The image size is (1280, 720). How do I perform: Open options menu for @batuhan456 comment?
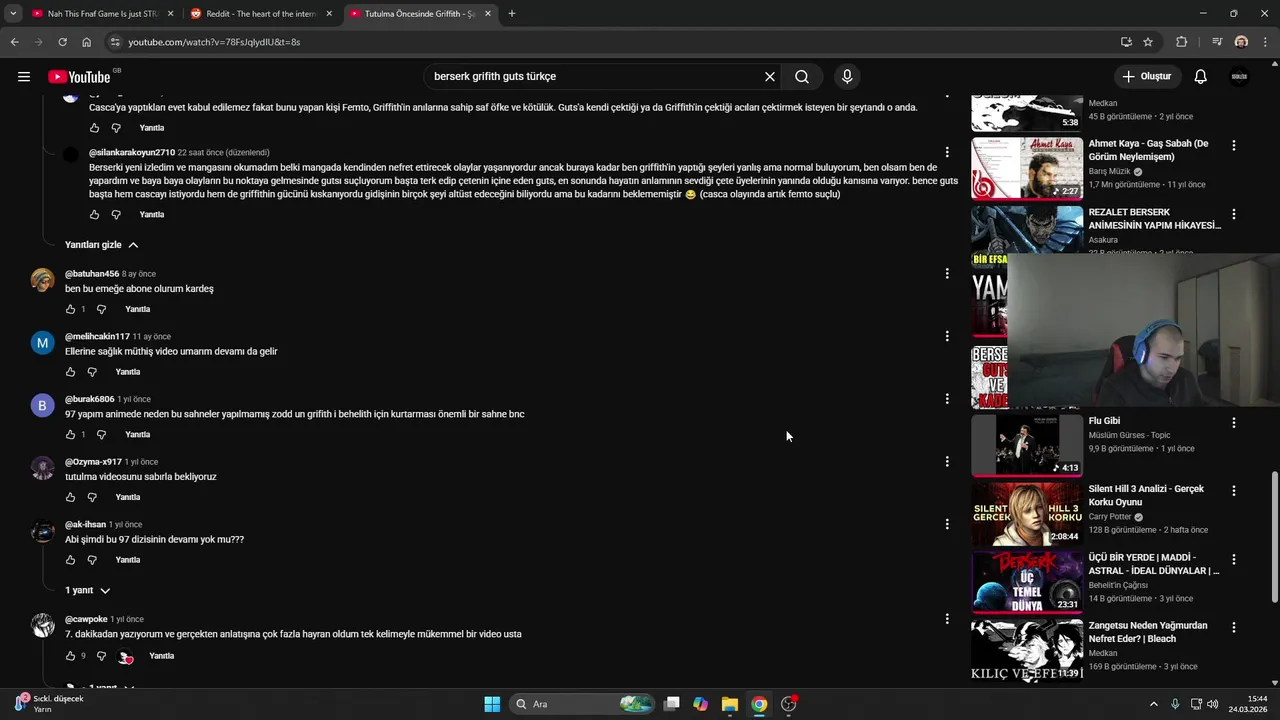947,273
